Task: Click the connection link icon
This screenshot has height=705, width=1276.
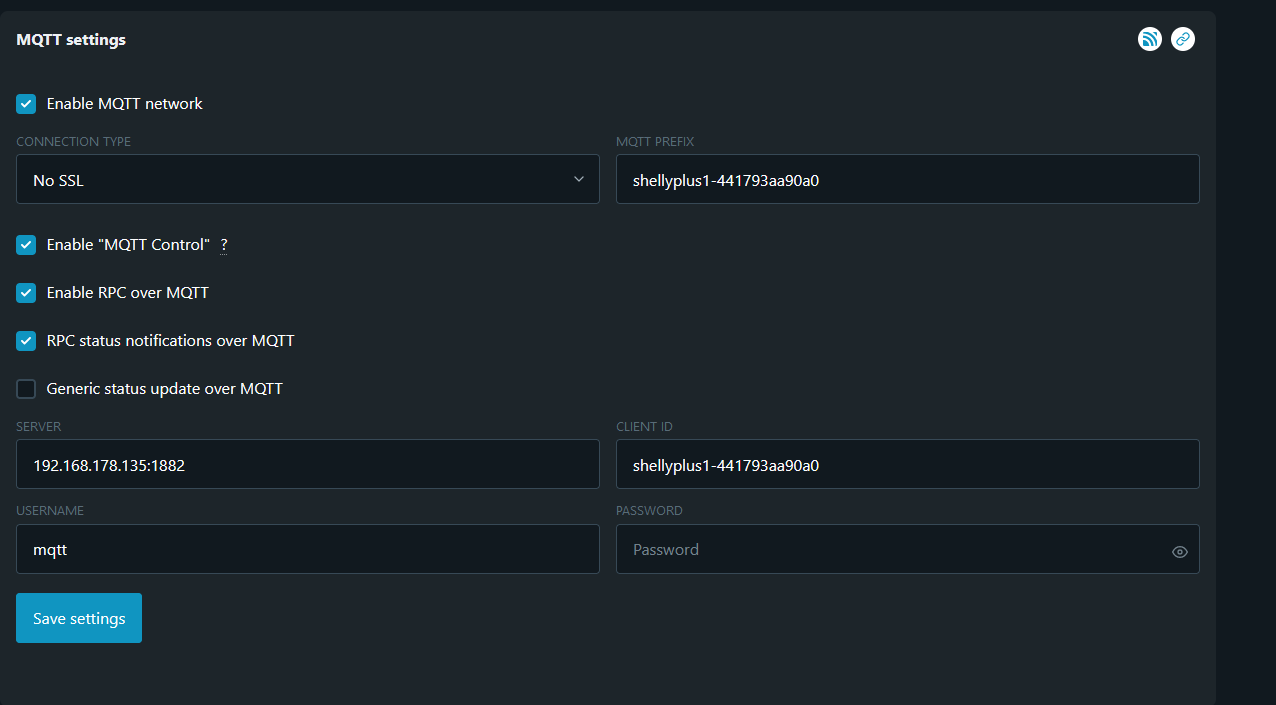Action: (1182, 39)
